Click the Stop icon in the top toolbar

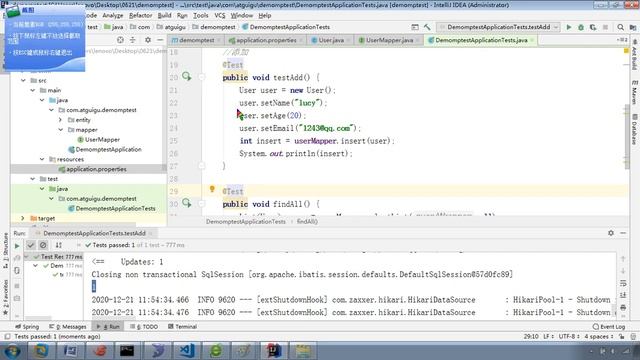[x=606, y=27]
